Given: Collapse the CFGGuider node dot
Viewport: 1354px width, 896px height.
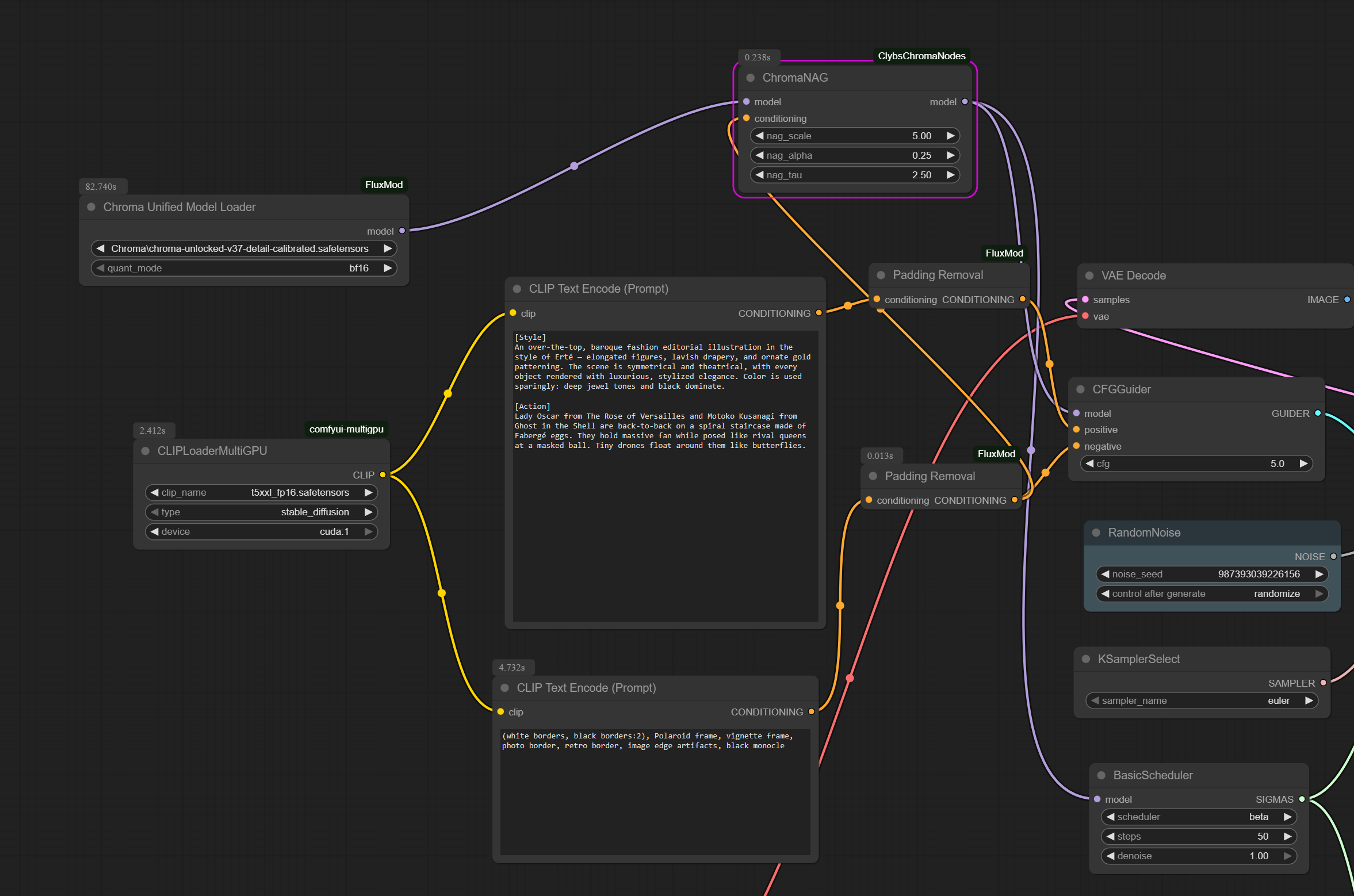Looking at the screenshot, I should [1080, 389].
